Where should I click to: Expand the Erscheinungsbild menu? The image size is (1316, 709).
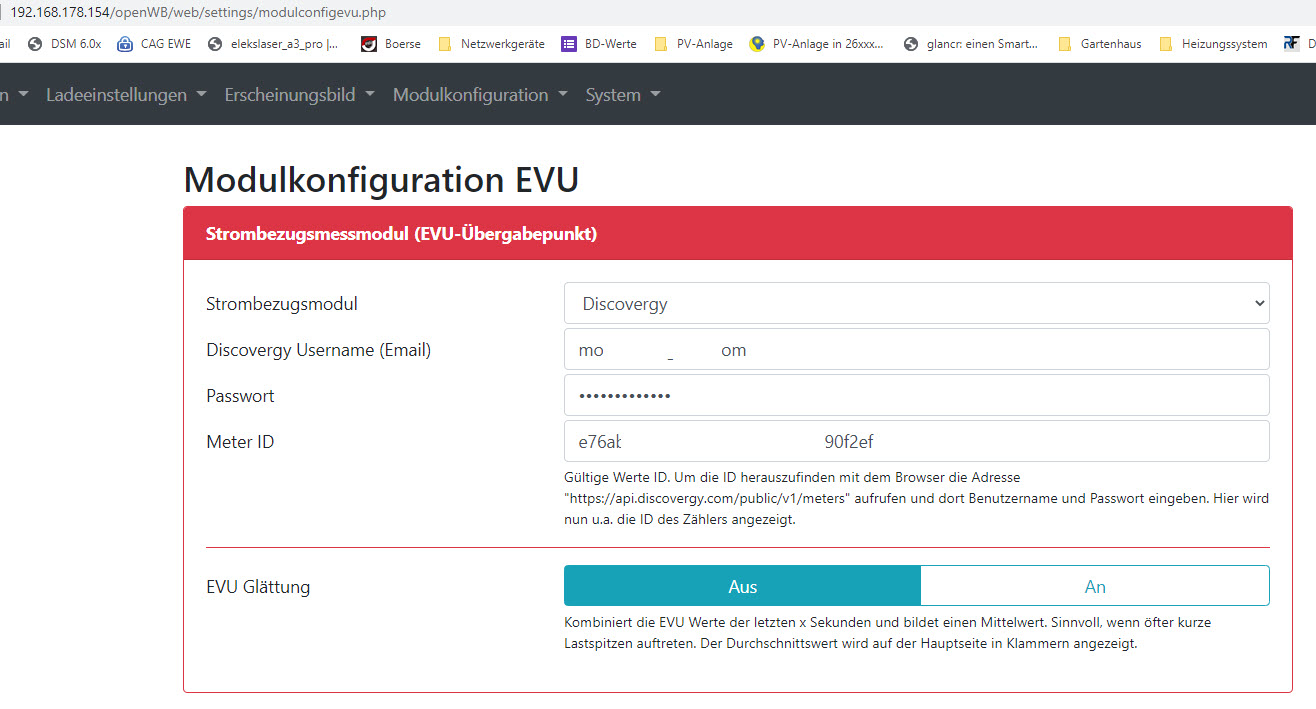click(299, 95)
